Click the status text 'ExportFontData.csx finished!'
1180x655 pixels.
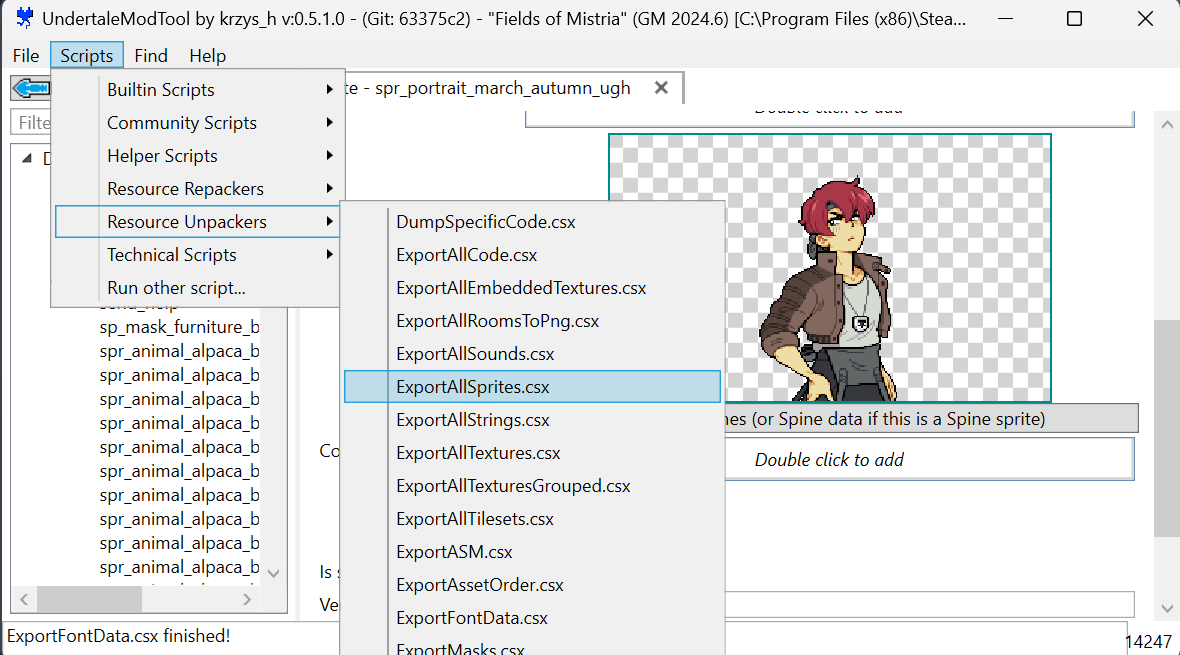118,636
